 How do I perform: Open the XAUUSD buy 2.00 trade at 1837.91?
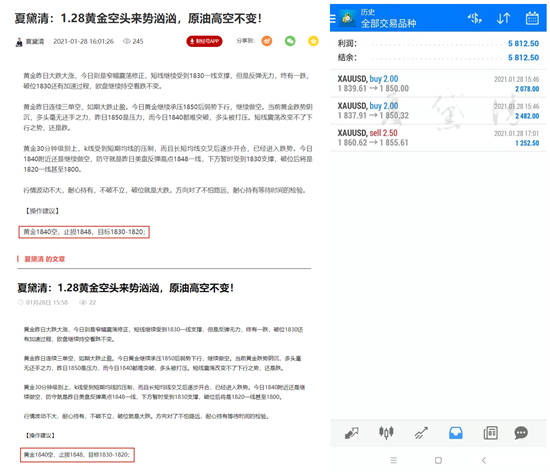pos(438,110)
